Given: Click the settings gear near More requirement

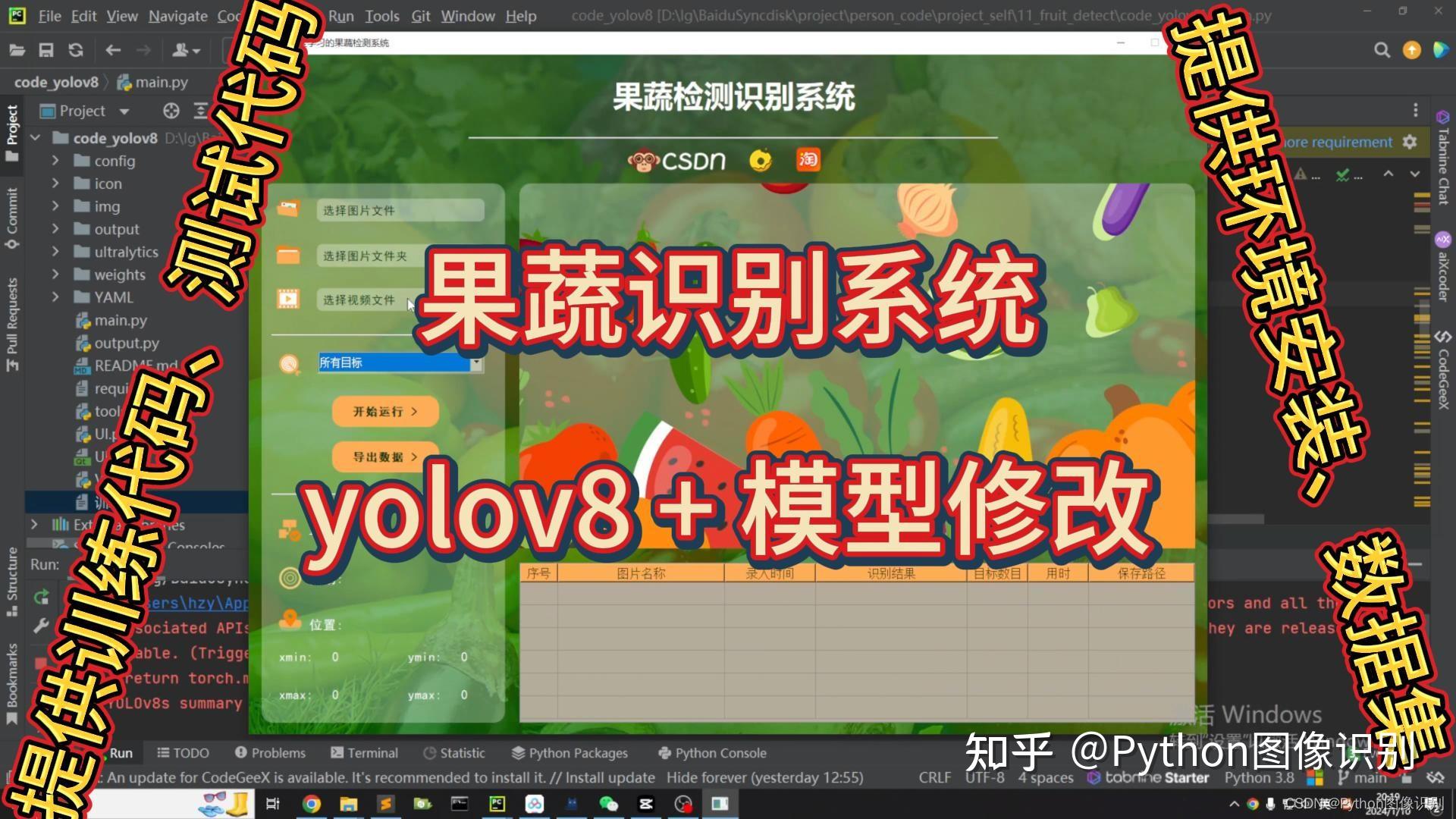Looking at the screenshot, I should point(1409,142).
